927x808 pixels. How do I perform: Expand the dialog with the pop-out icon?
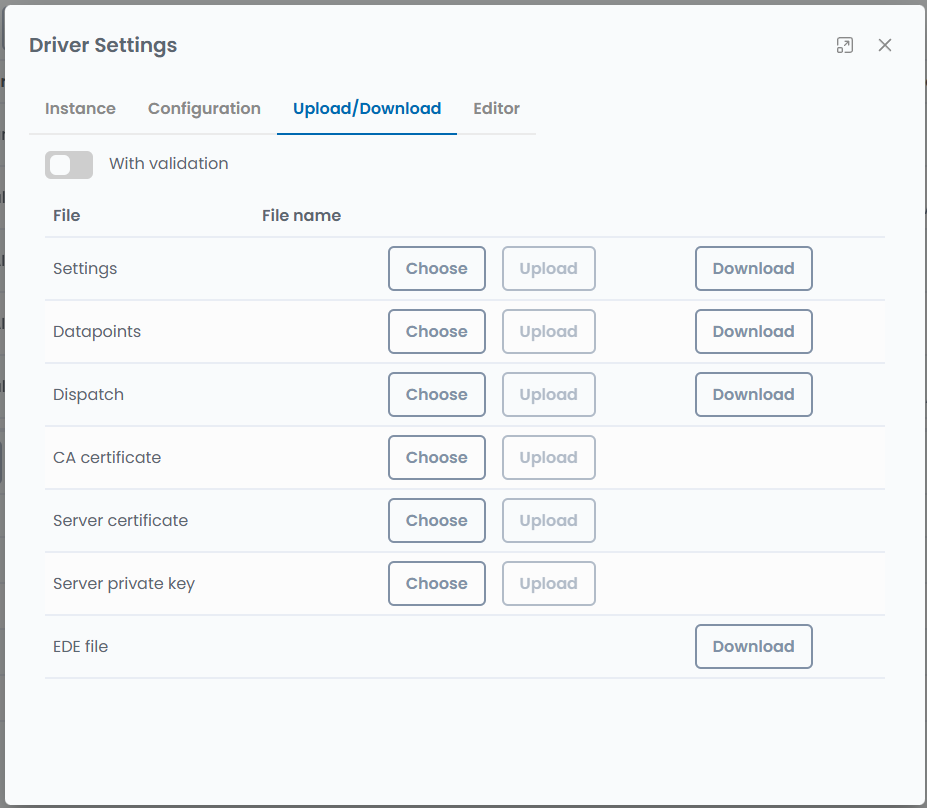coord(845,46)
